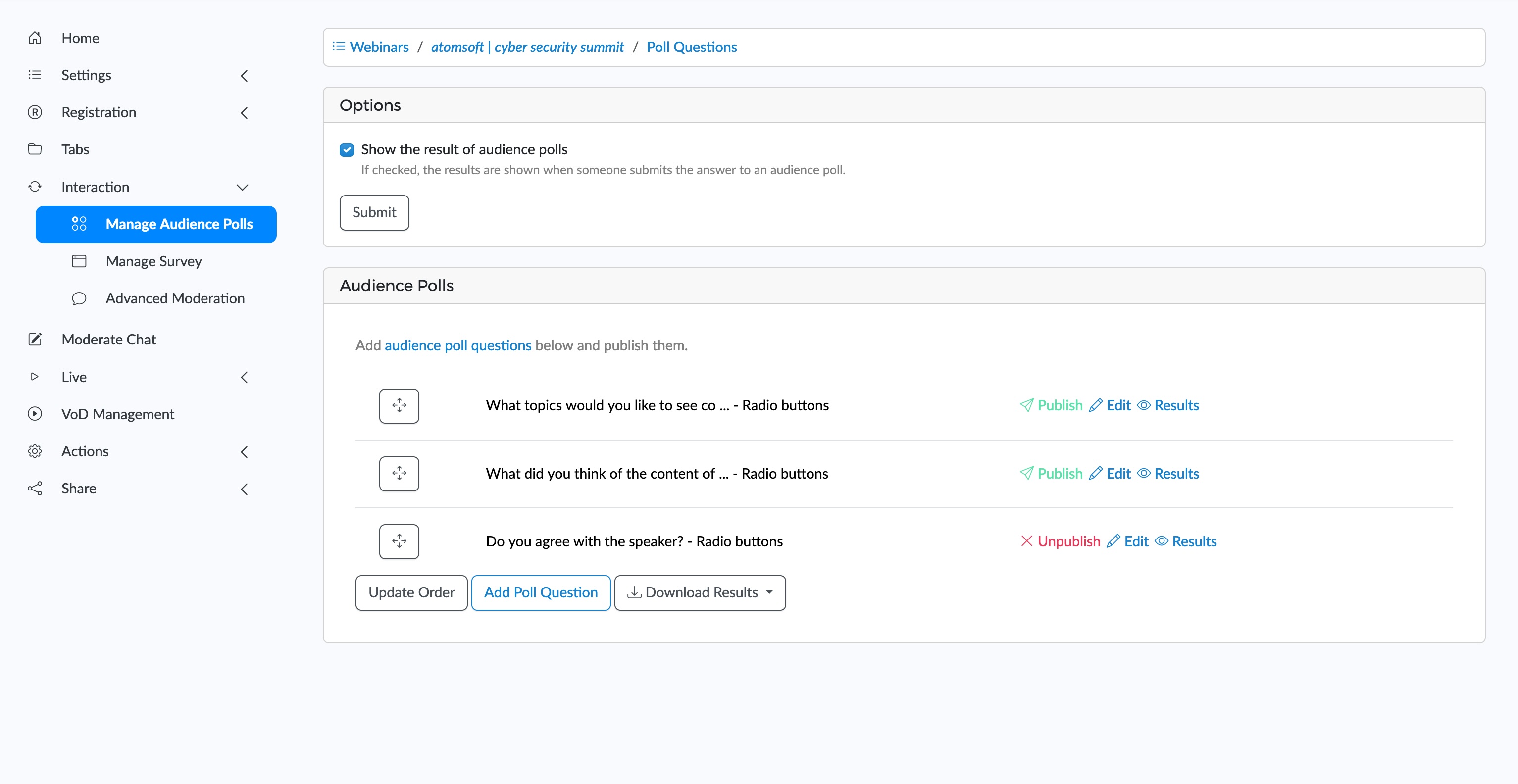Click the Update Order button
Image resolution: width=1518 pixels, height=784 pixels.
click(x=411, y=592)
